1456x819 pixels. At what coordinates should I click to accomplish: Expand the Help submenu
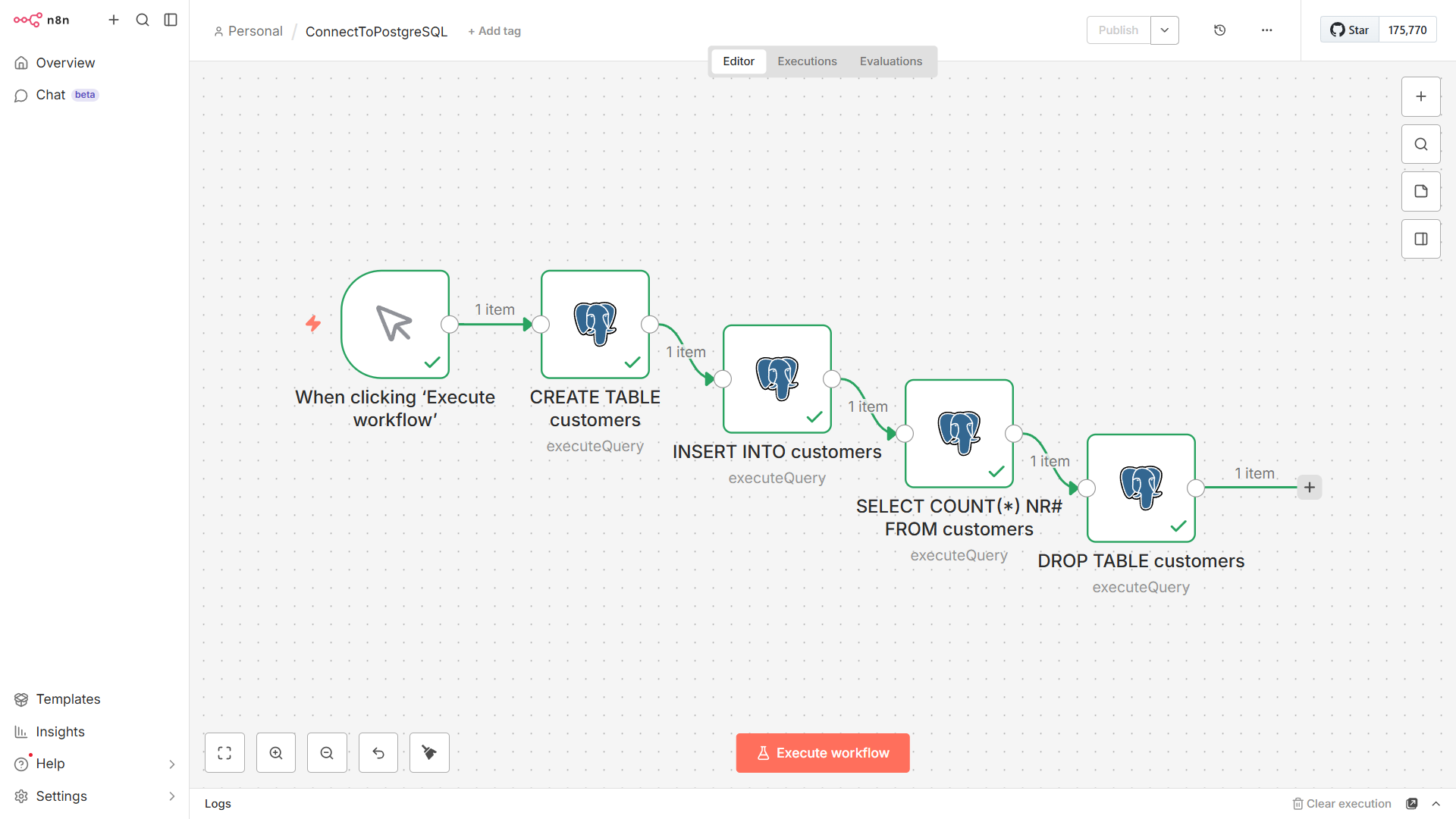(x=171, y=764)
